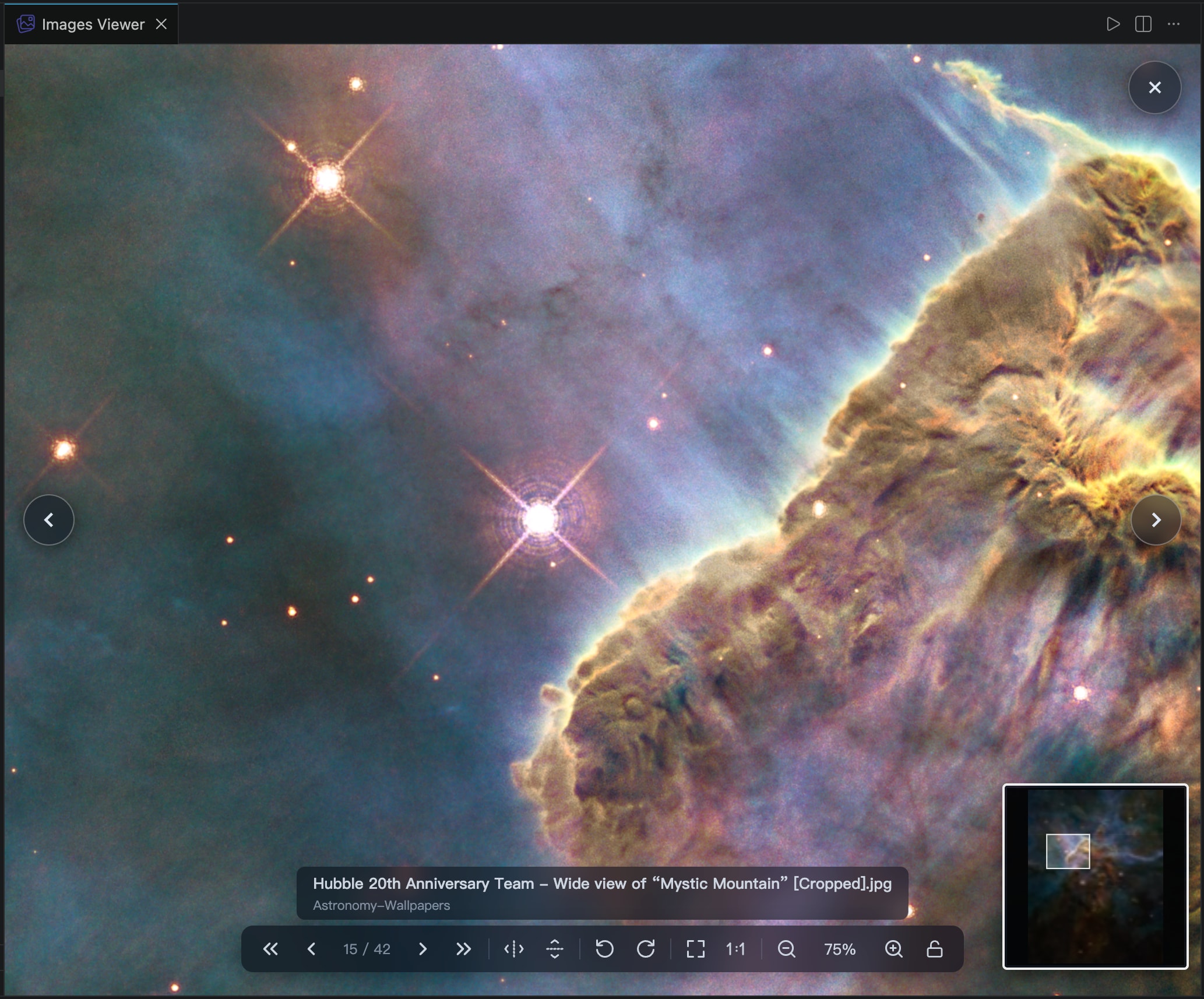Image resolution: width=1204 pixels, height=999 pixels.
Task: Show next image with right round arrow
Action: tap(1156, 520)
